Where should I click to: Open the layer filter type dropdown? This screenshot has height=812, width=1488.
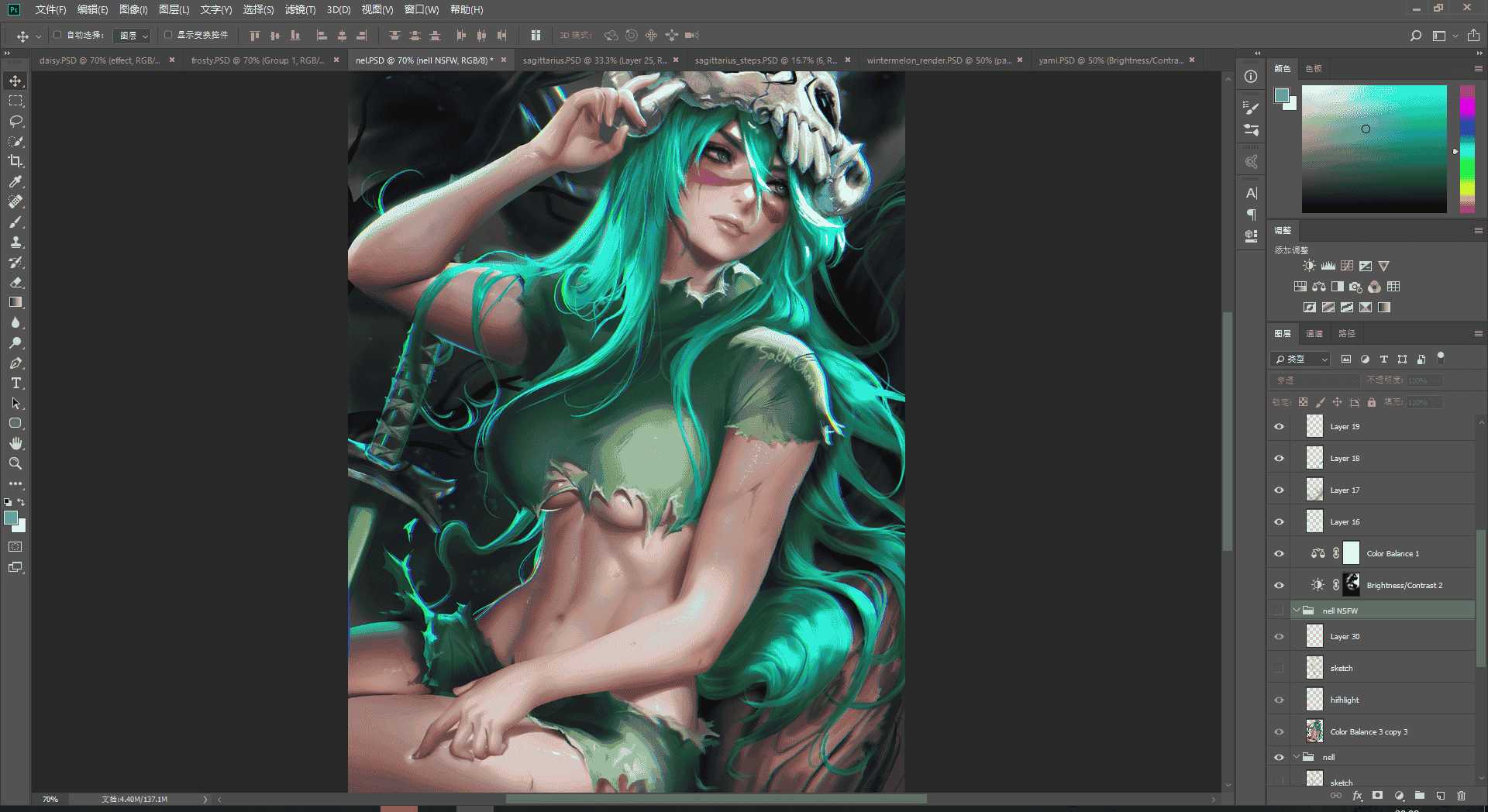tap(1300, 359)
